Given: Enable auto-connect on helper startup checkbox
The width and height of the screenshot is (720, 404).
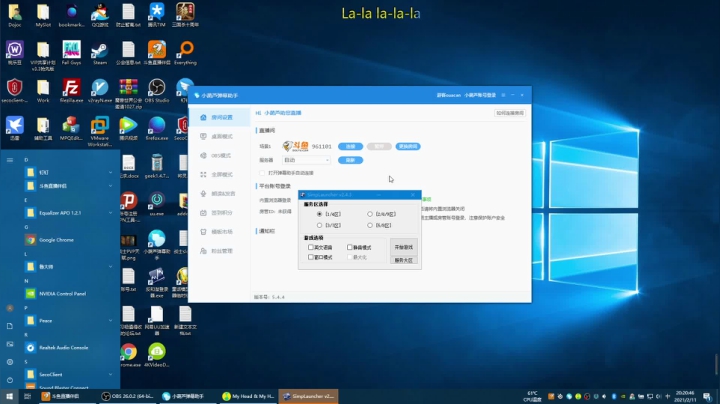Looking at the screenshot, I should point(262,173).
